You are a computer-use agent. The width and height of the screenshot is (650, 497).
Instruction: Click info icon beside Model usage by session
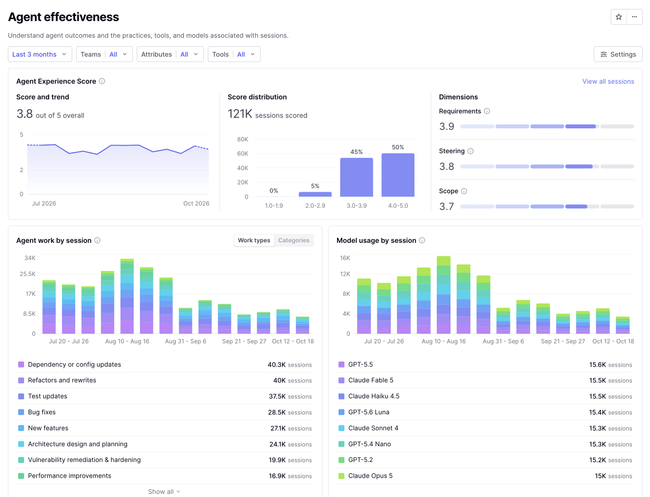(422, 240)
